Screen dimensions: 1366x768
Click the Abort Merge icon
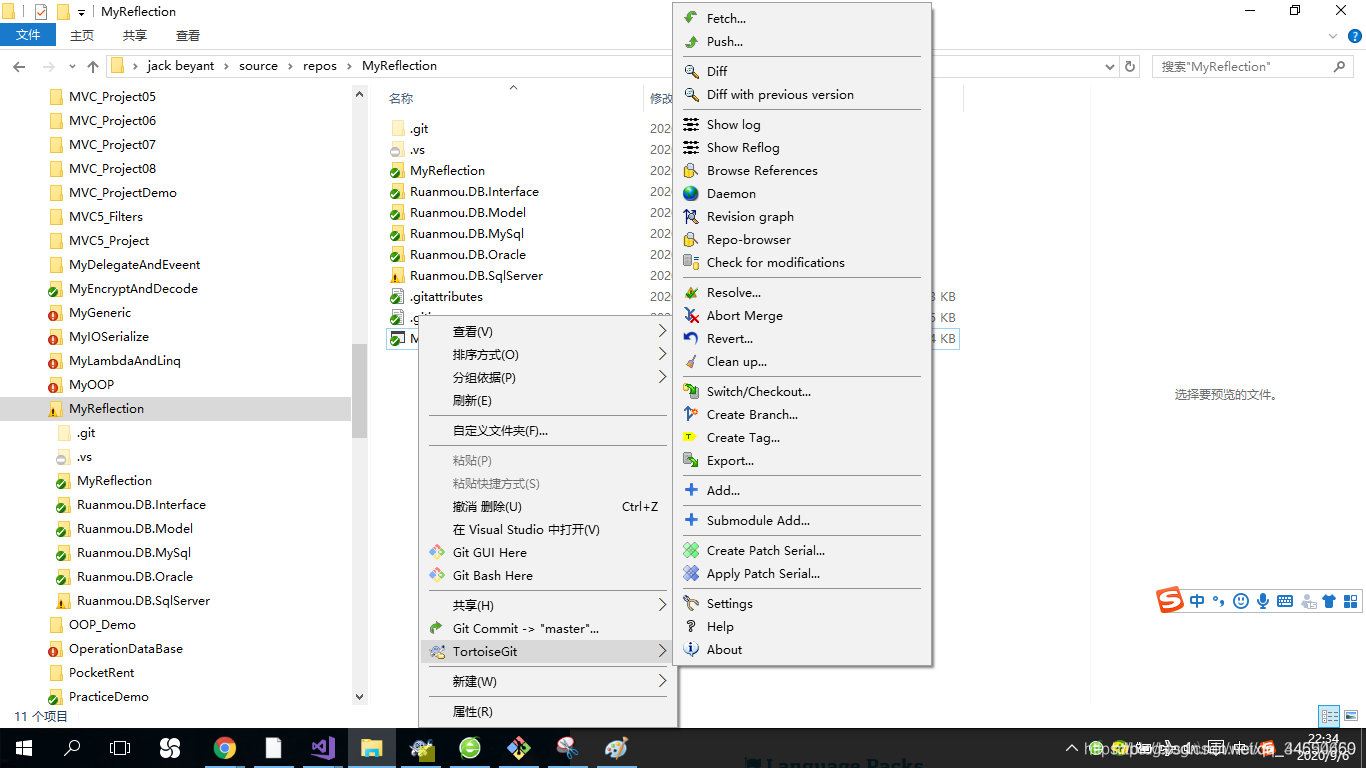coord(691,315)
